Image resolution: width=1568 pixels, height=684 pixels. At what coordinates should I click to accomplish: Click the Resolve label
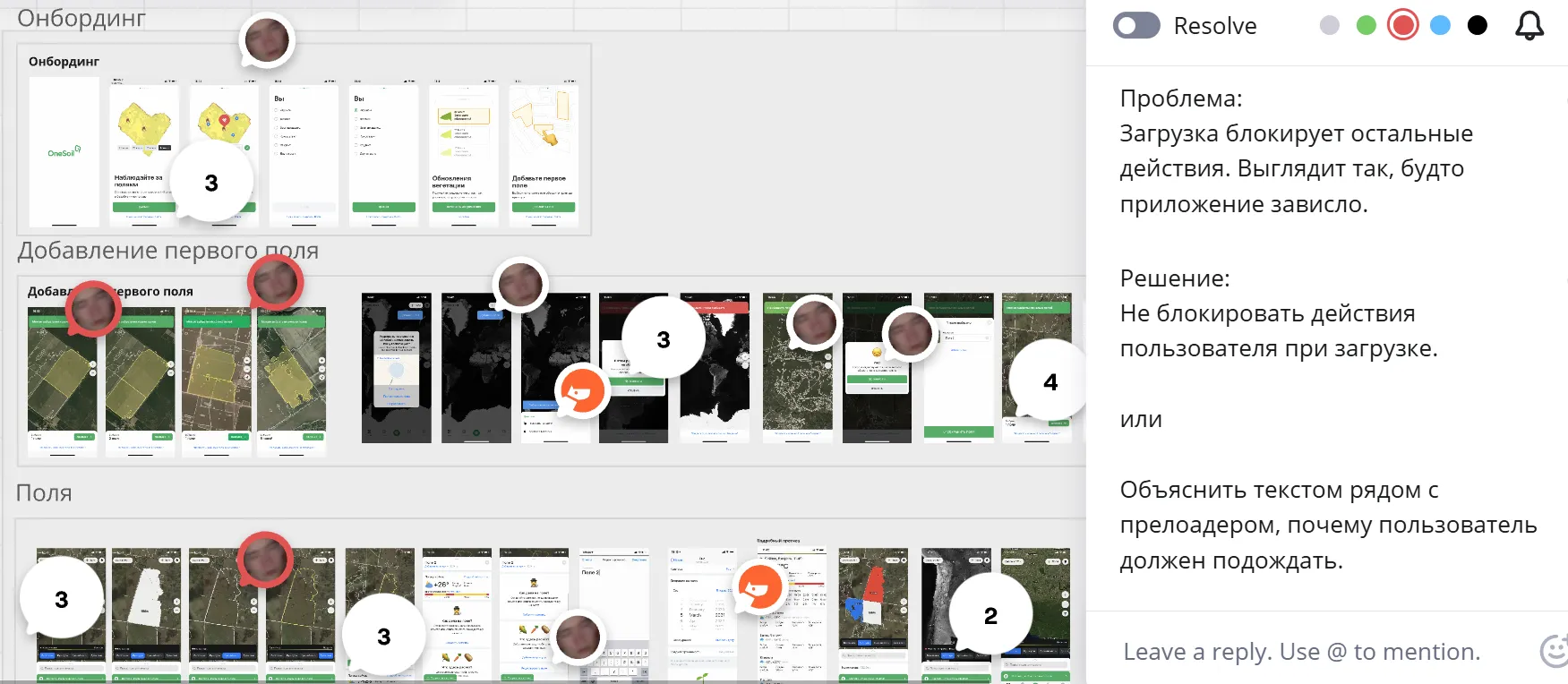tap(1215, 26)
